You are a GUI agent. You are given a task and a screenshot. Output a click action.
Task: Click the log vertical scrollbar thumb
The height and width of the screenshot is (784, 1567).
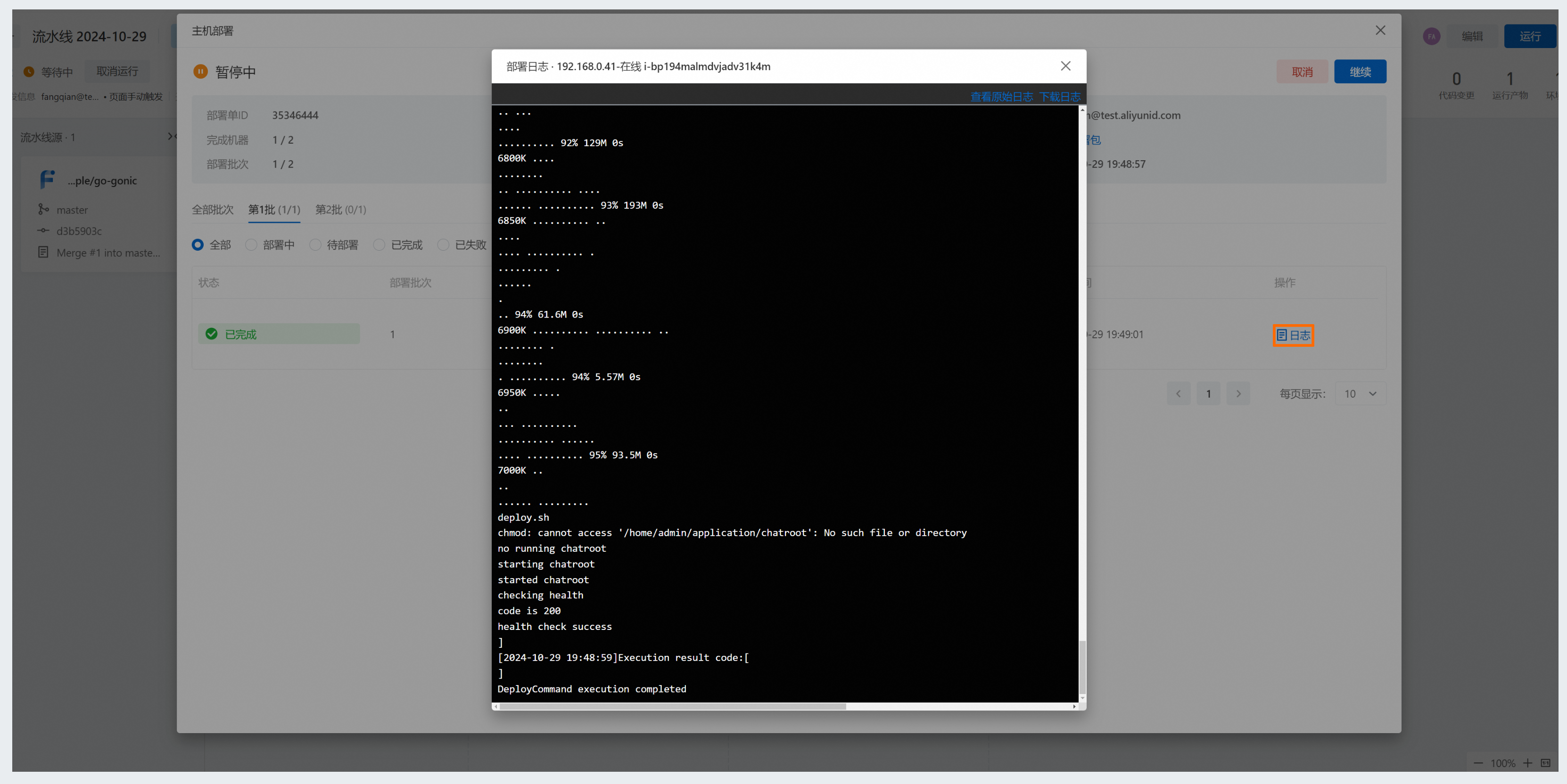(1081, 667)
